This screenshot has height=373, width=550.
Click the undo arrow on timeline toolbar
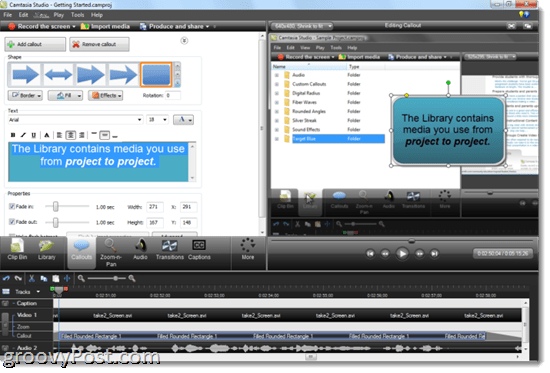tap(6, 279)
